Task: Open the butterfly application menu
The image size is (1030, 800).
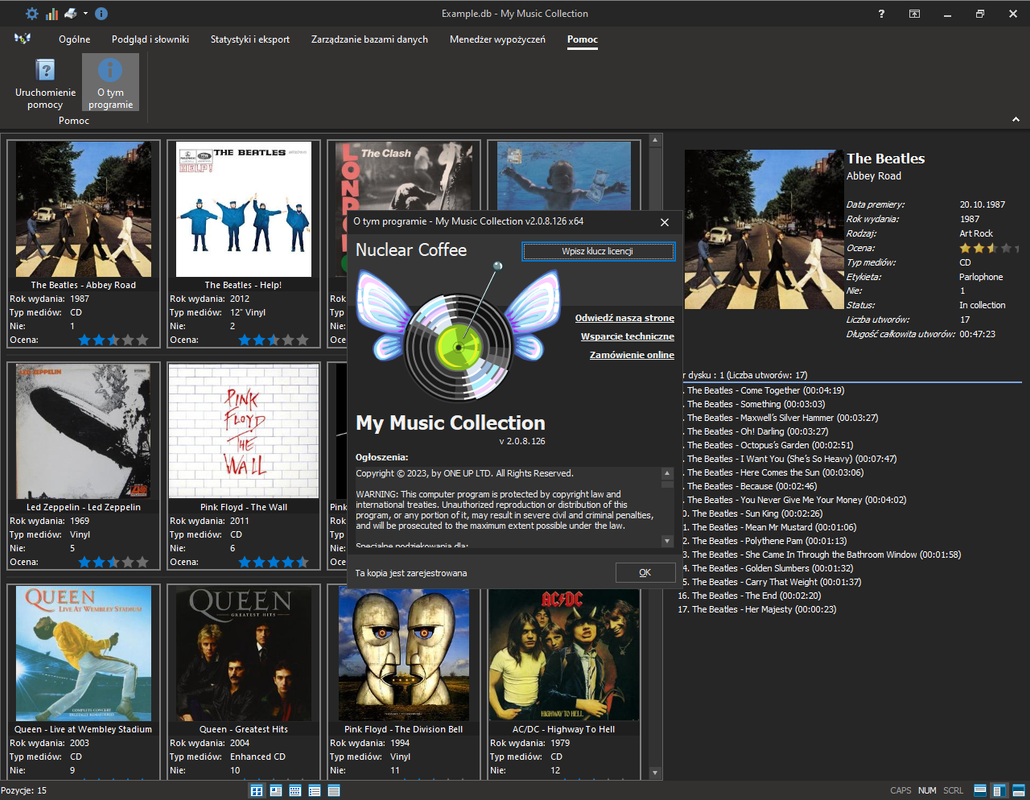Action: pos(22,39)
